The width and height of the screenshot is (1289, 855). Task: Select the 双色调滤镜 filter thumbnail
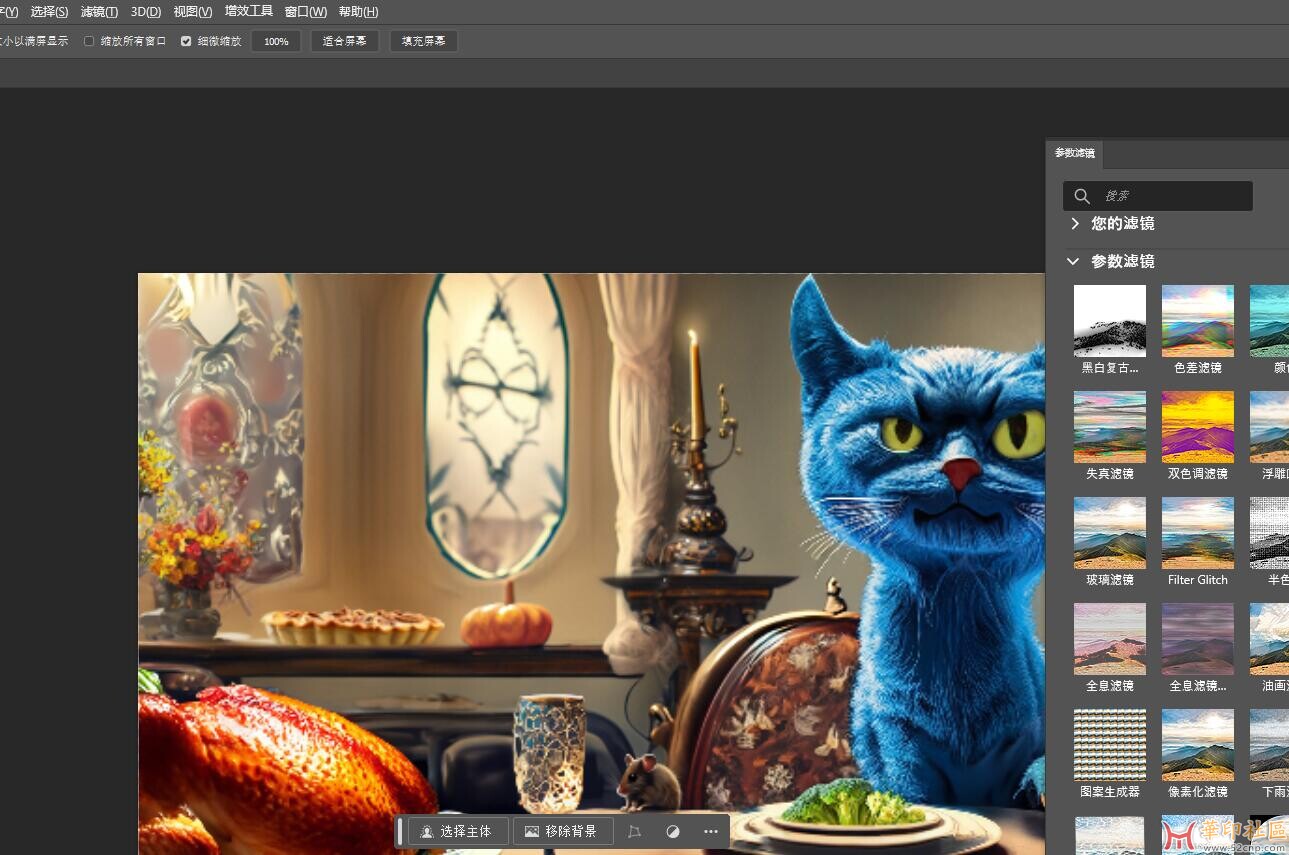1197,427
